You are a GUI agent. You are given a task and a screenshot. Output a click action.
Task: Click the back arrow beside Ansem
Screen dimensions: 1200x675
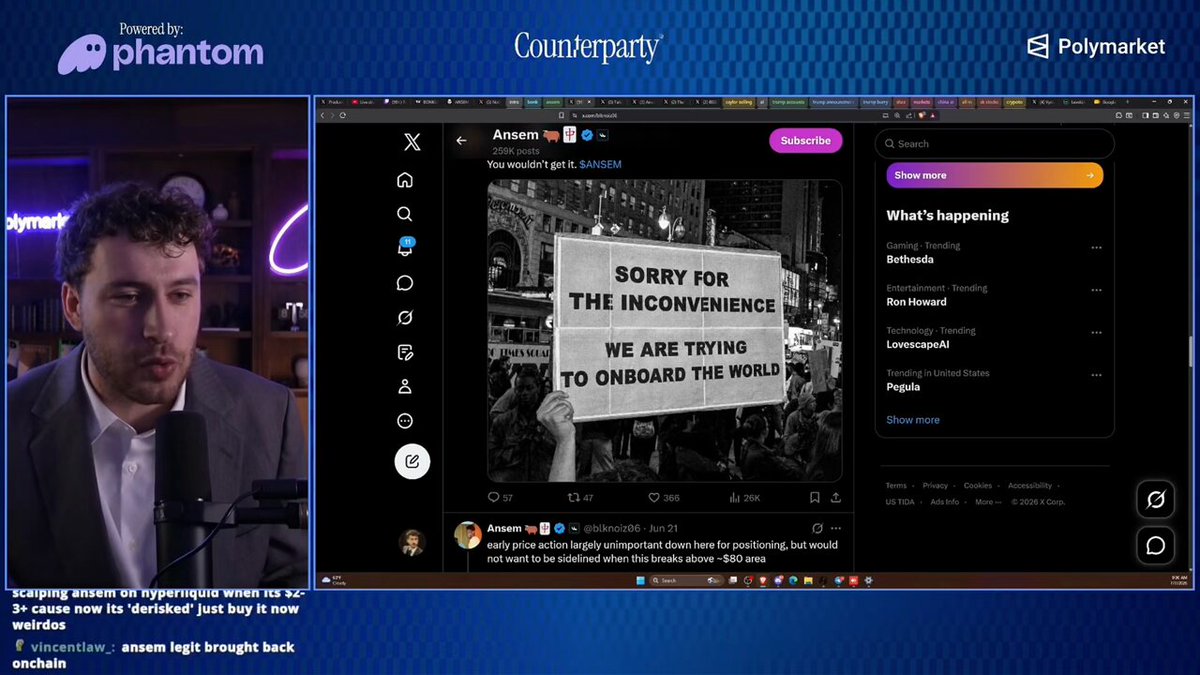[461, 141]
